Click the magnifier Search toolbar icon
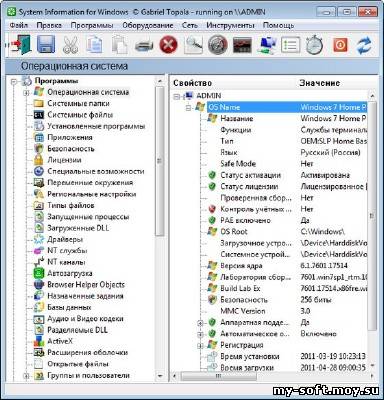Image resolution: width=384 pixels, height=400 pixels. 193,45
